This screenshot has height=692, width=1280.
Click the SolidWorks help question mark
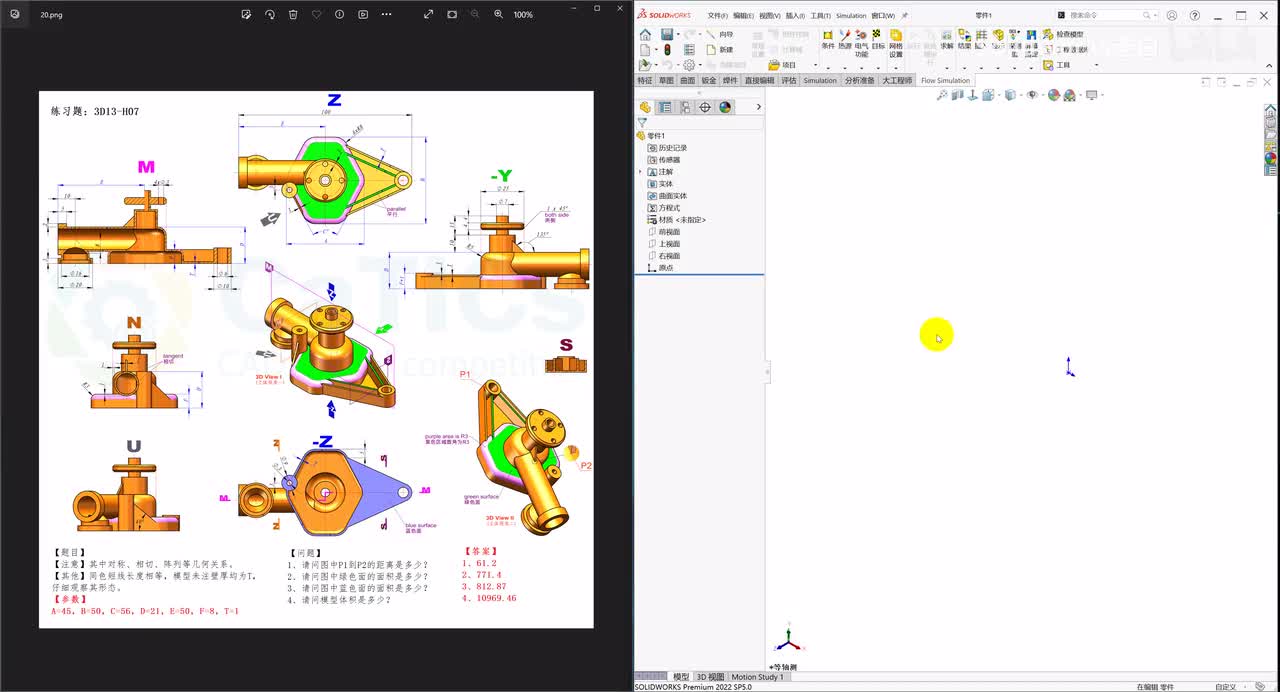[1195, 16]
